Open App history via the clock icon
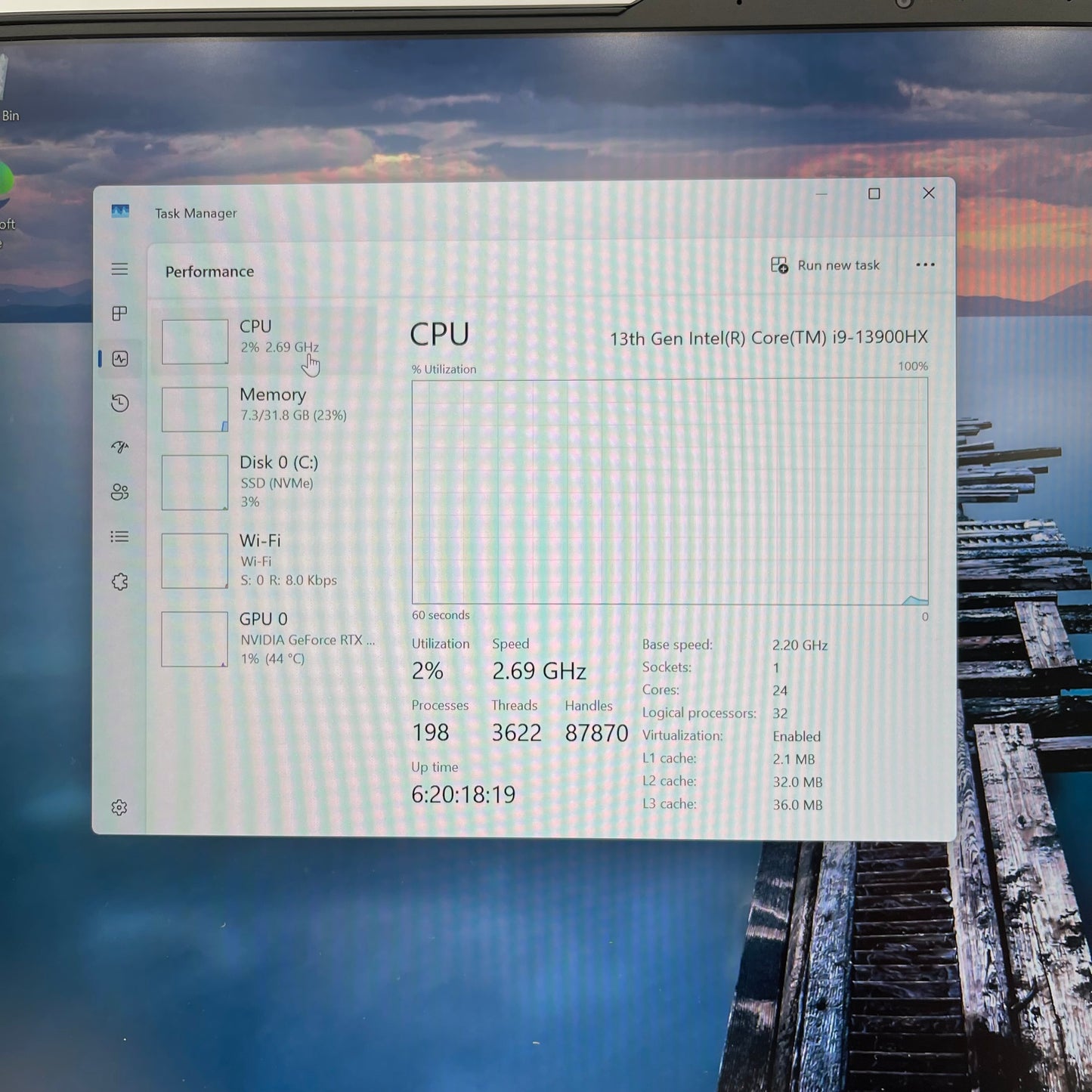This screenshot has width=1092, height=1092. 119,404
